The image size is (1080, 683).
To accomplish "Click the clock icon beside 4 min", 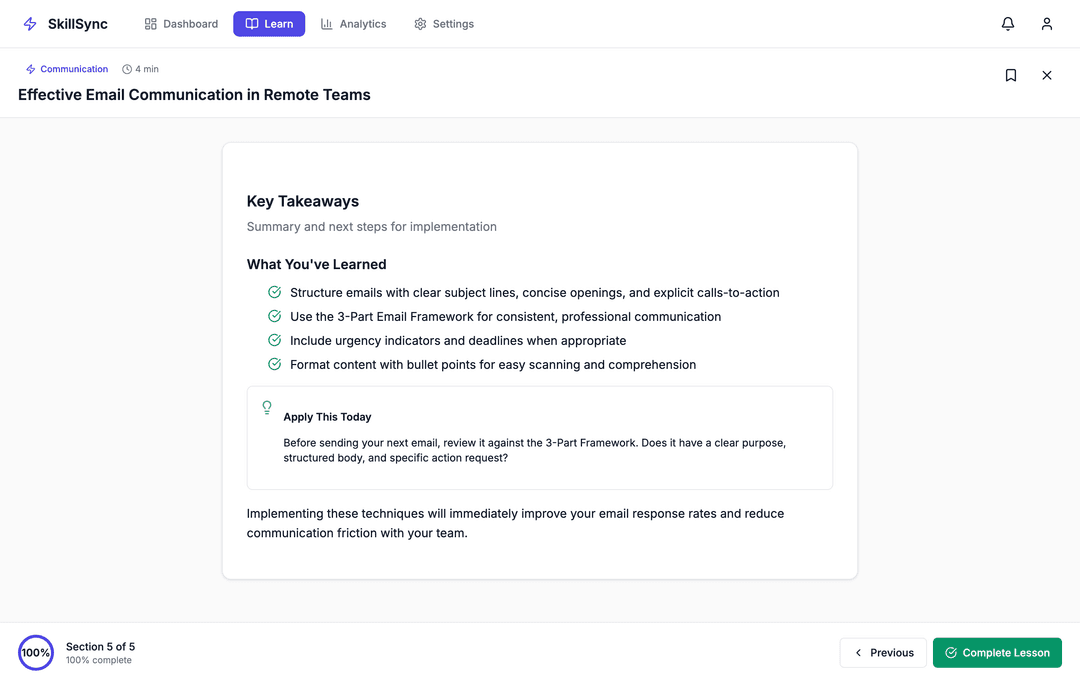I will [127, 70].
